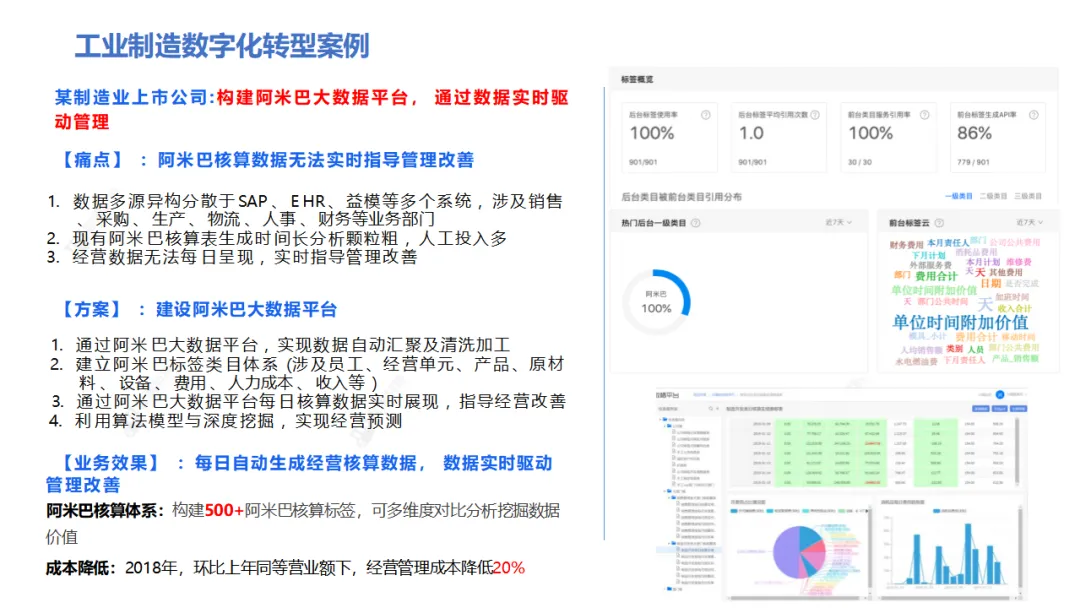Click the 30 / 30 value
The width and height of the screenshot is (1080, 608).
pos(860,163)
